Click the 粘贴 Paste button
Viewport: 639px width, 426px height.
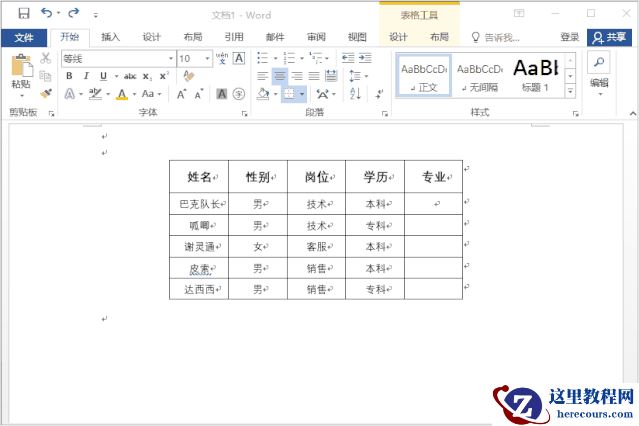[x=21, y=76]
